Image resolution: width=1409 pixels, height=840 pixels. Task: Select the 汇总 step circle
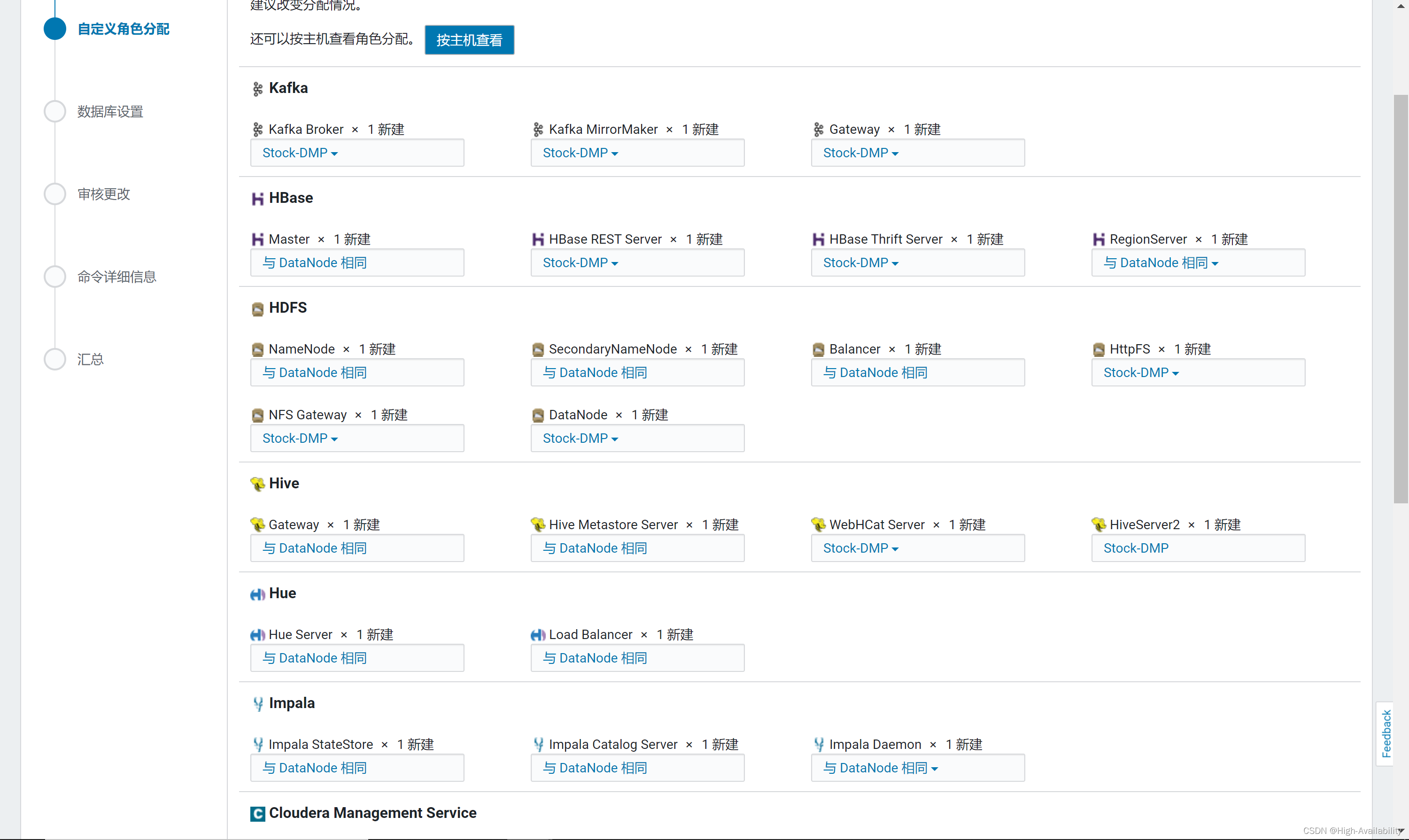tap(55, 359)
